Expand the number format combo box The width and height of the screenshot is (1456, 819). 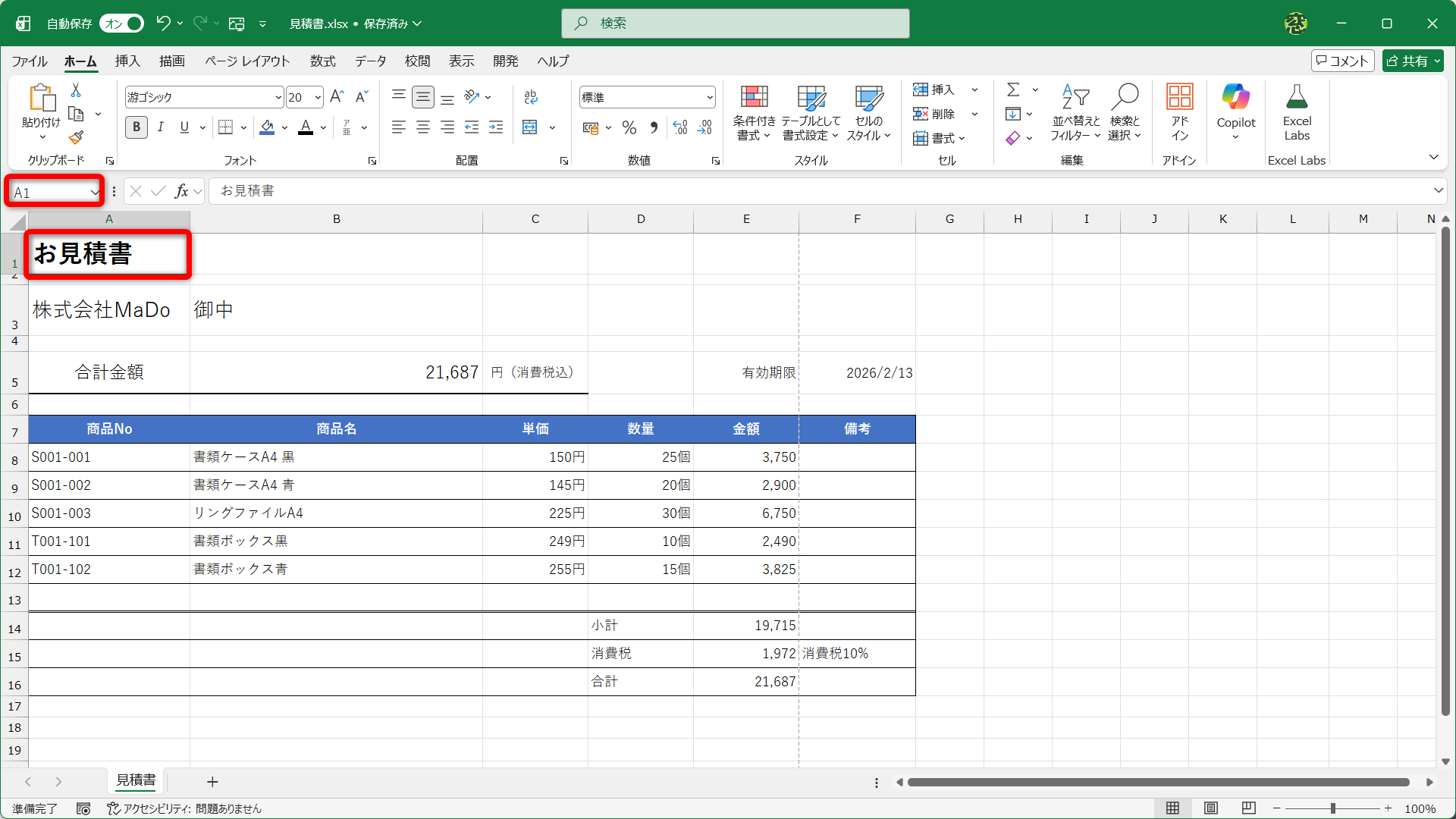(x=710, y=97)
